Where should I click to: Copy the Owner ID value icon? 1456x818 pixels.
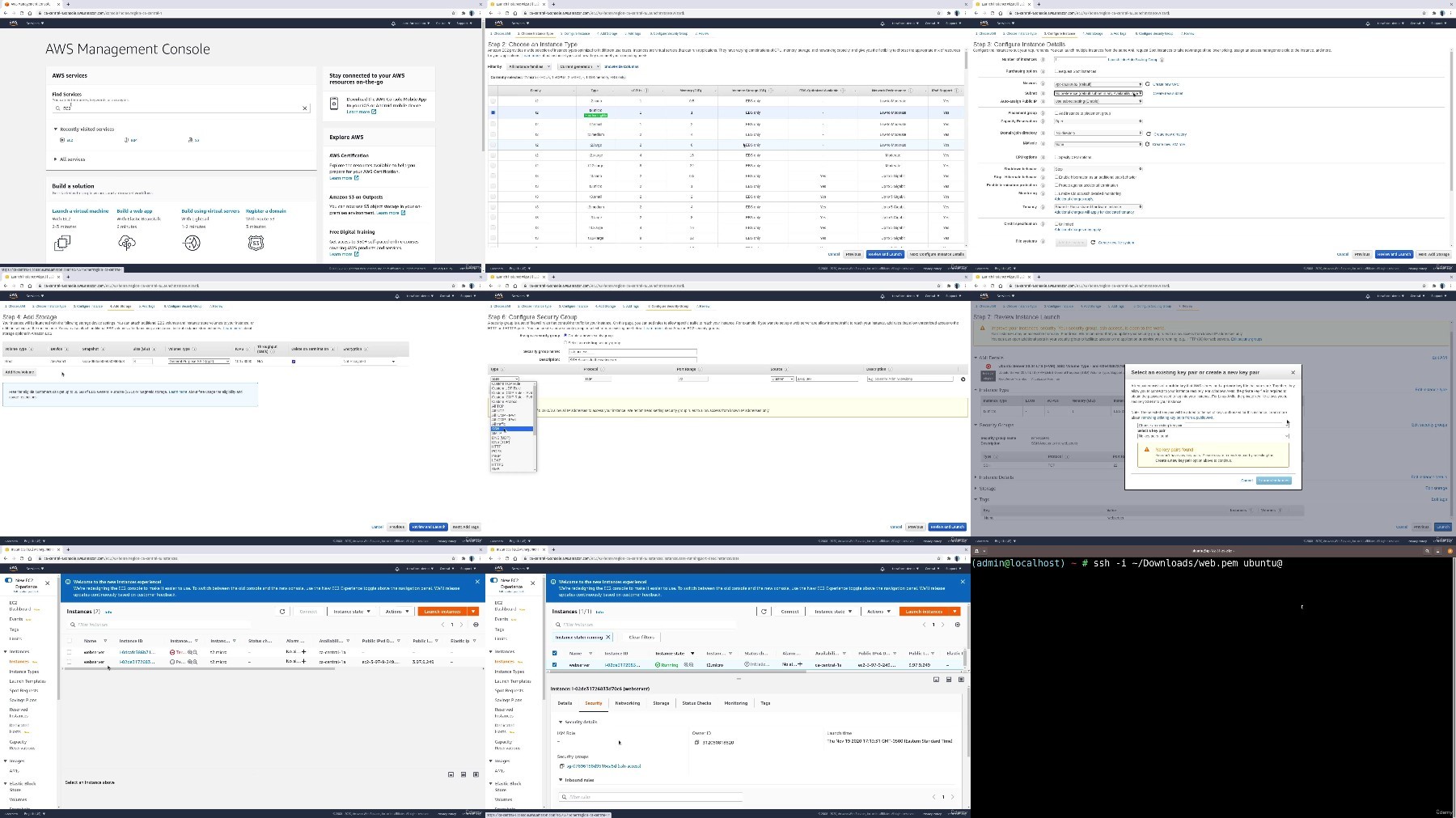pos(697,742)
